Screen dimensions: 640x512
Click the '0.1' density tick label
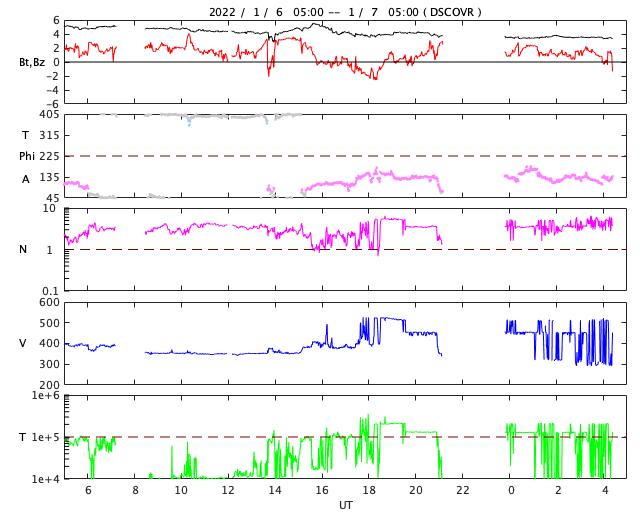click(51, 291)
